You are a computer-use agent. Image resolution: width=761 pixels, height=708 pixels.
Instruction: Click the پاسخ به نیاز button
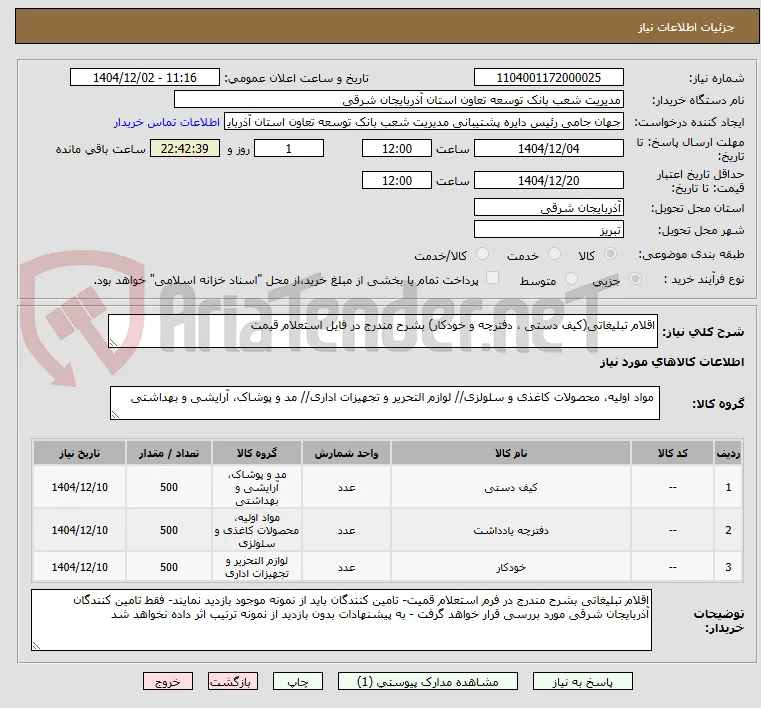582,682
